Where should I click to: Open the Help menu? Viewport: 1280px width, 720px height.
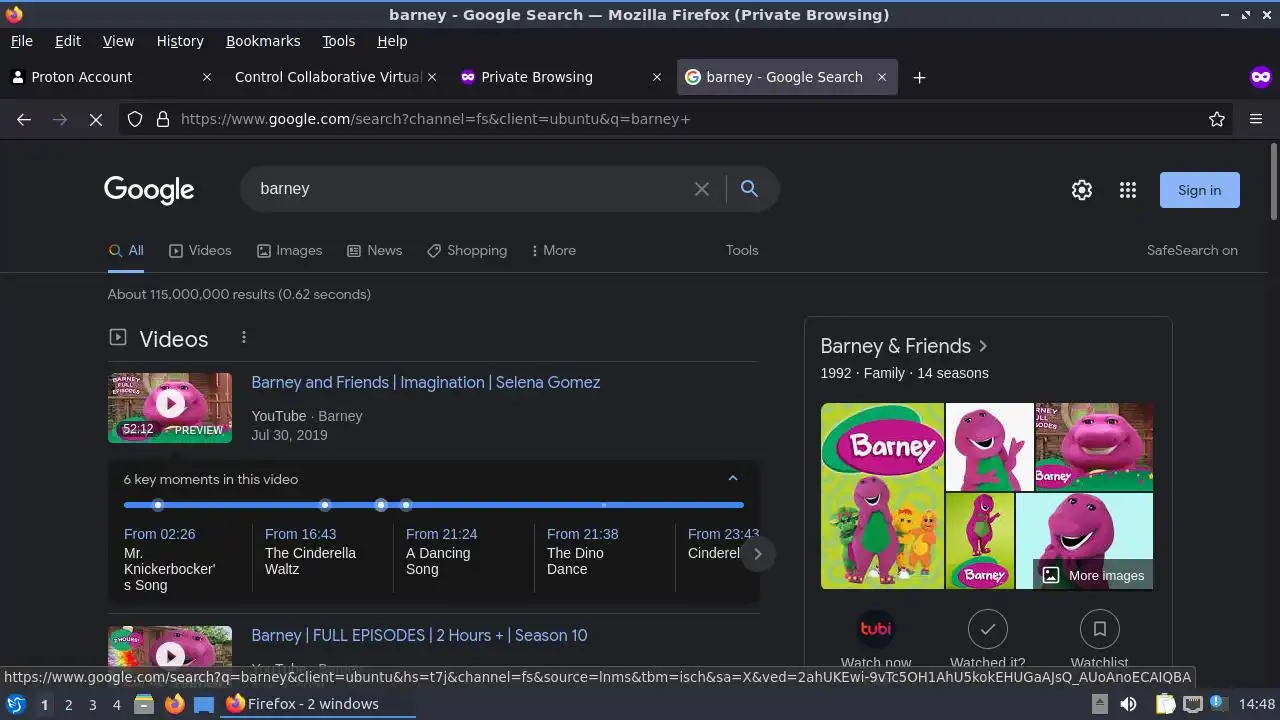click(x=392, y=41)
